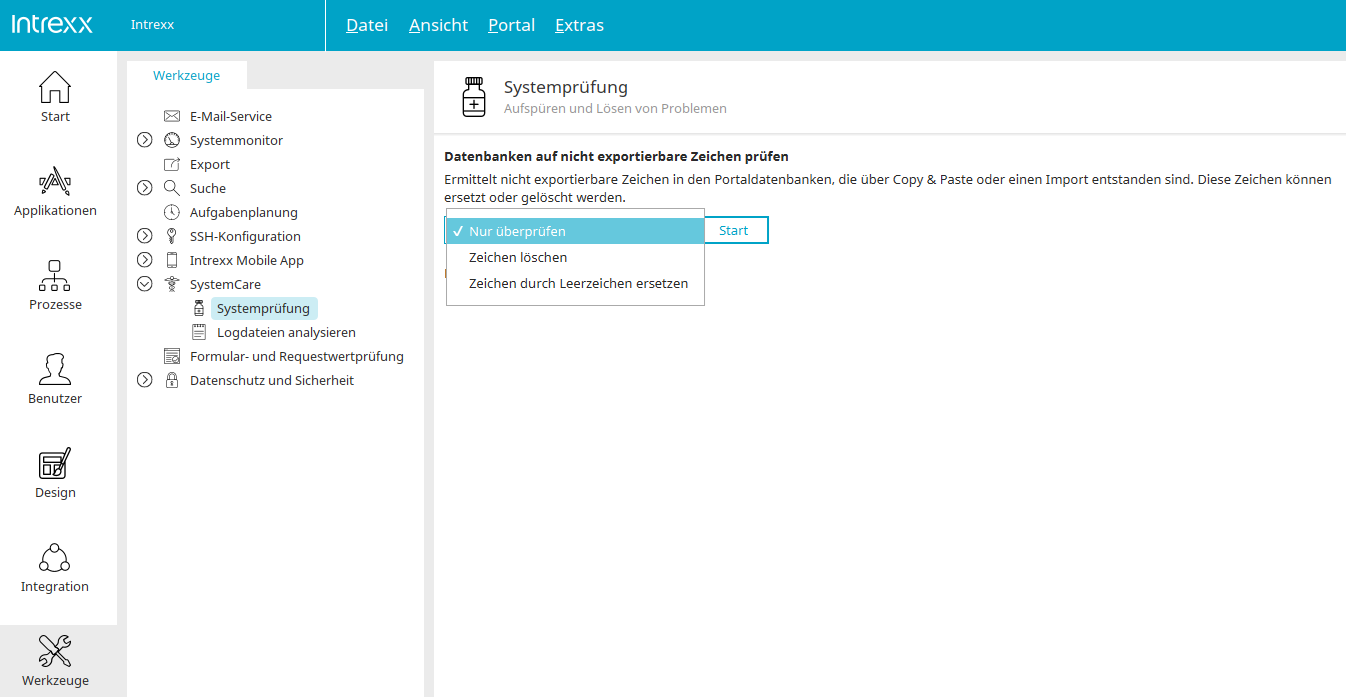Click the Intrexx logo
This screenshot has width=1346, height=697.
[x=52, y=25]
